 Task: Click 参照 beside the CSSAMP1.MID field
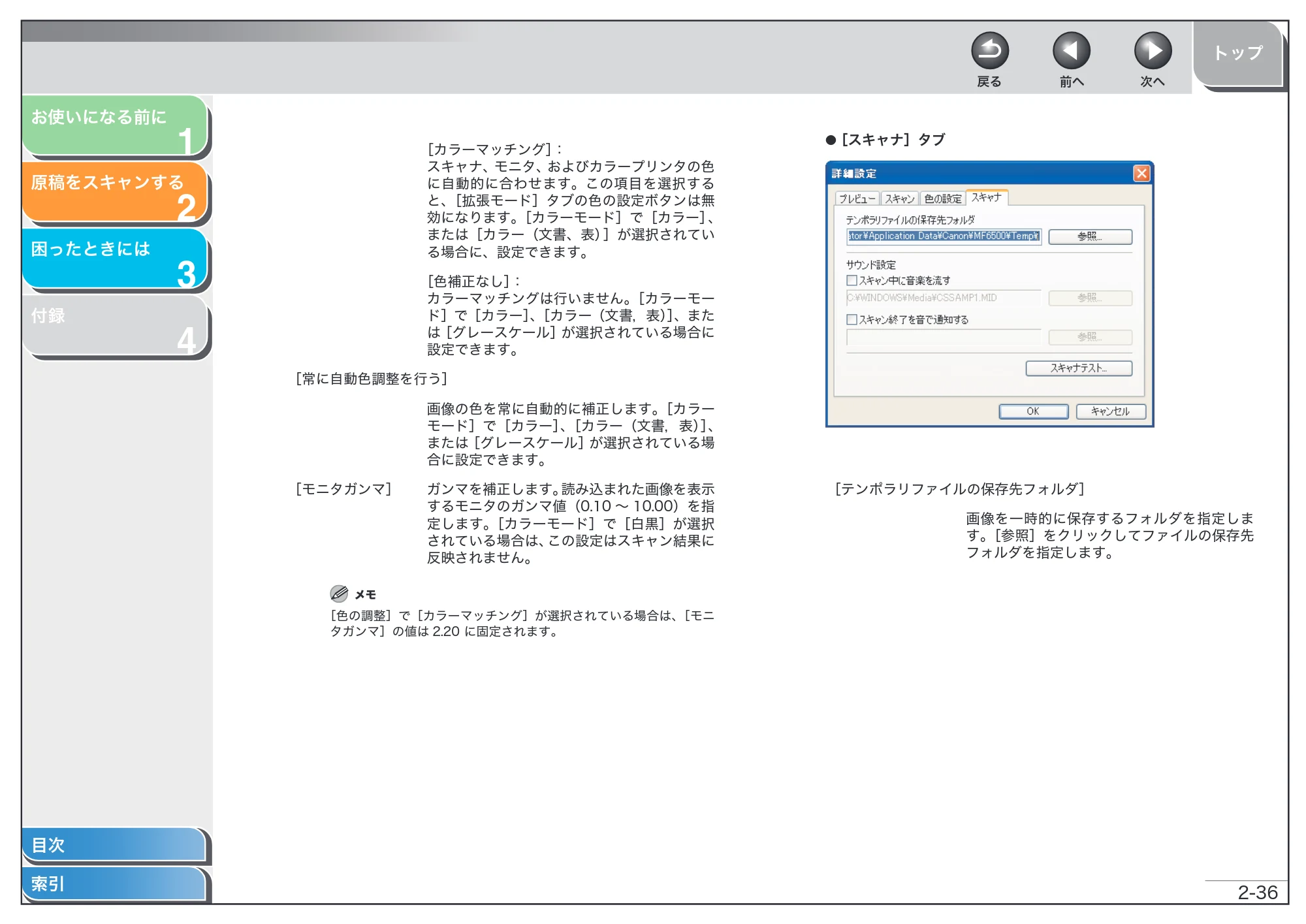[x=1090, y=298]
